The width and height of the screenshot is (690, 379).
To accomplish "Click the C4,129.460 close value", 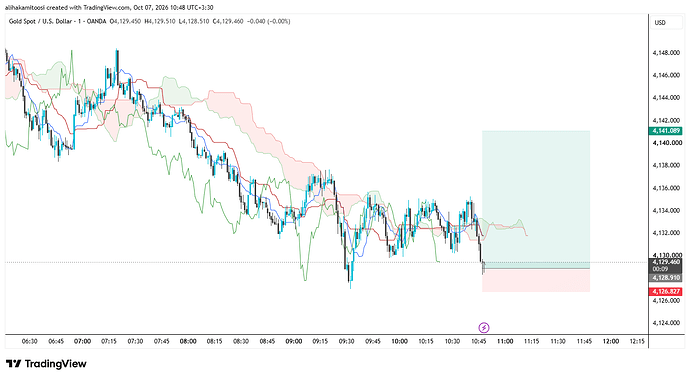I will point(228,21).
